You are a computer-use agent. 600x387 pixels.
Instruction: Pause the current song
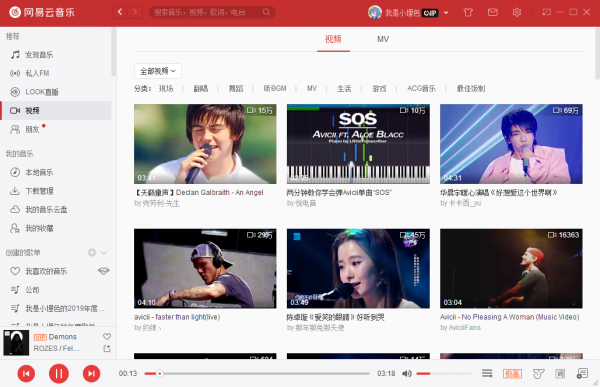59,374
